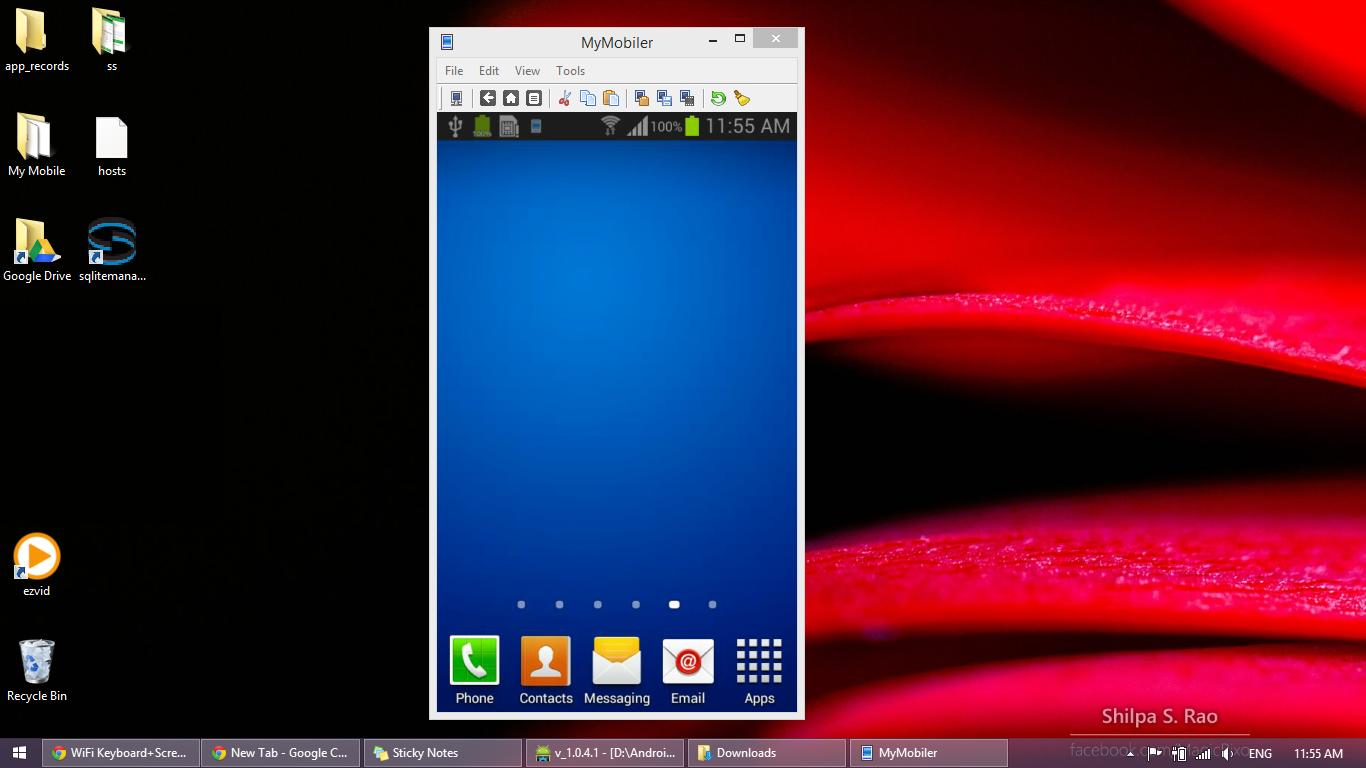Select the sqlitemanager shortcut on desktop

point(112,251)
